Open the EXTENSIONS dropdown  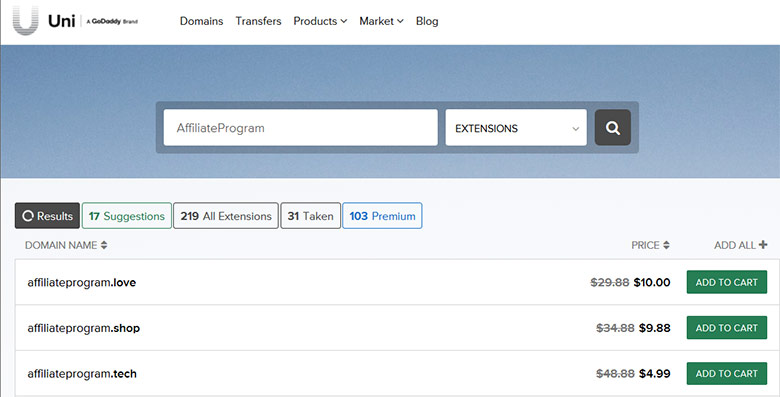(x=516, y=128)
